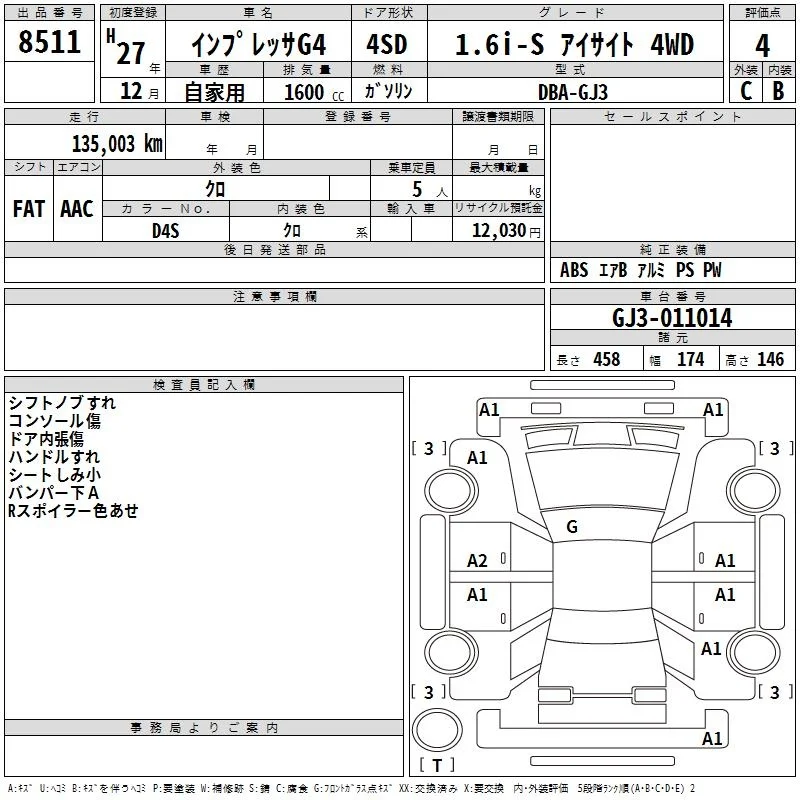The height and width of the screenshot is (800, 800).
Task: Select the カラーNo. header
Action: point(166,209)
